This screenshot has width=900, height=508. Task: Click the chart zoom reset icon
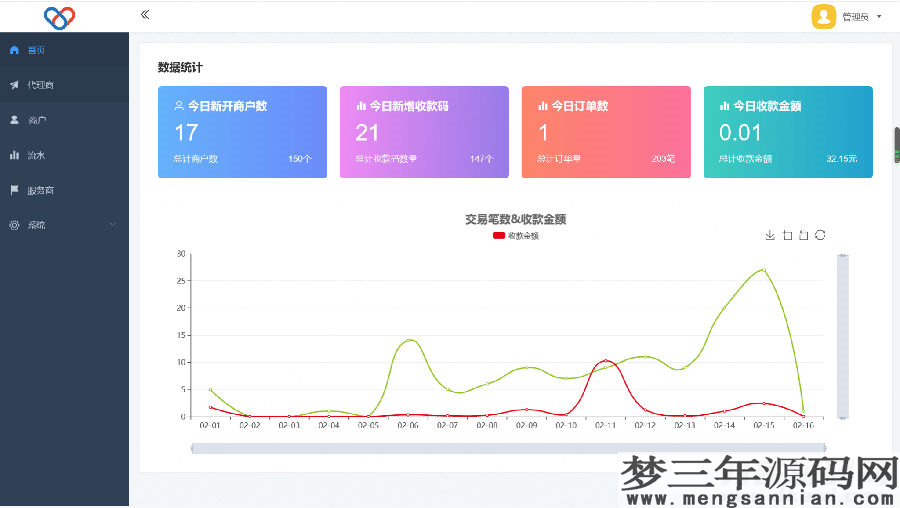804,235
